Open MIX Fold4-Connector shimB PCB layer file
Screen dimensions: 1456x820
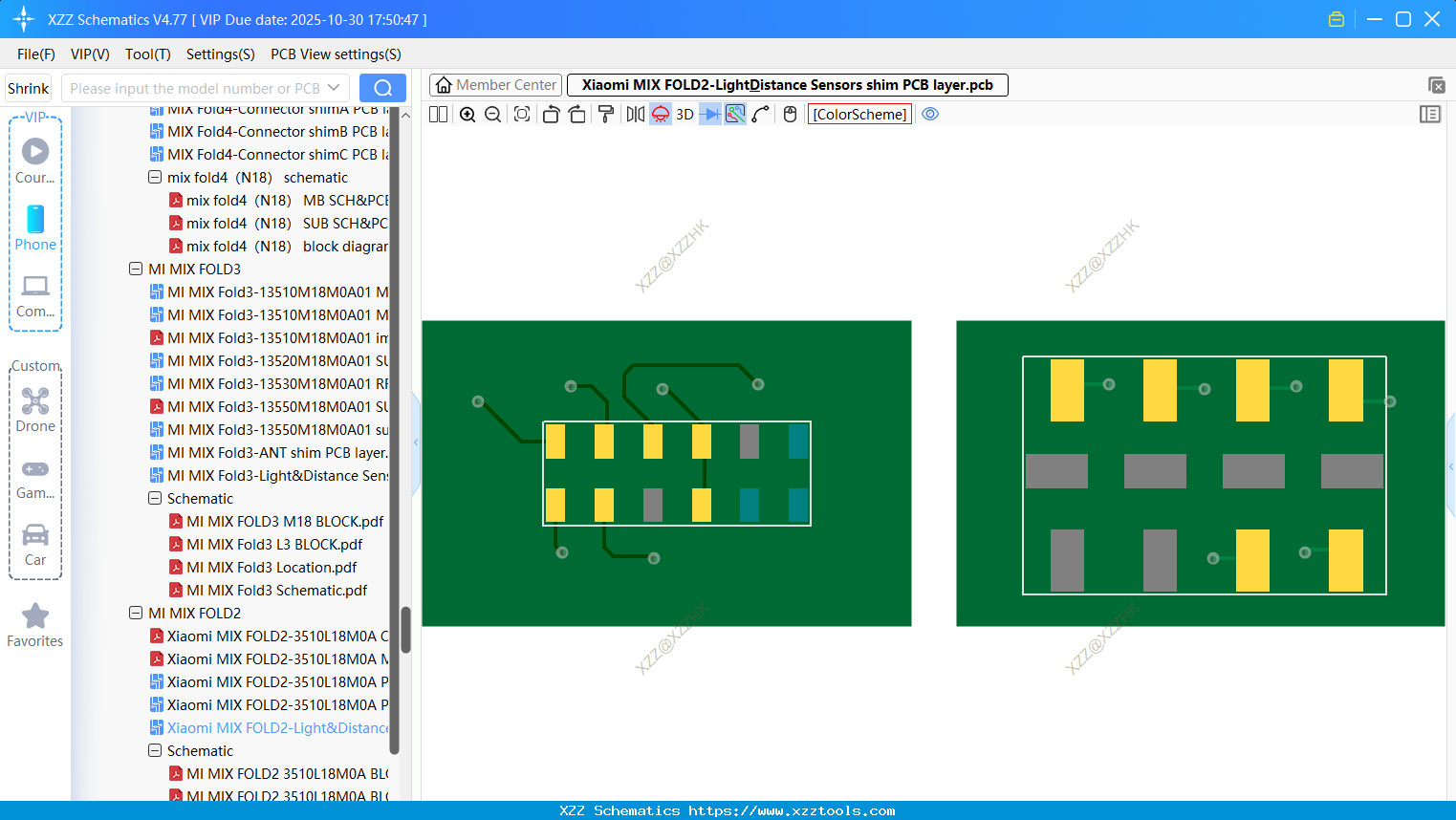(x=270, y=132)
